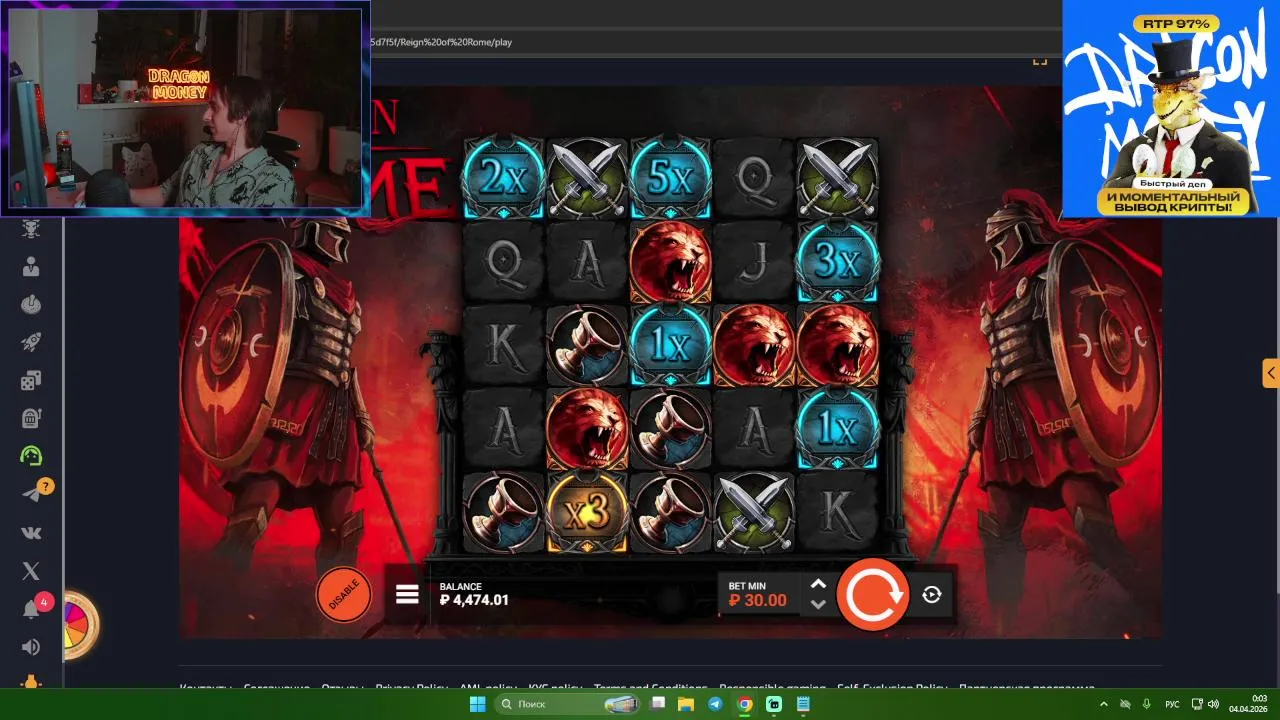Click the BET MIN ₽ 30.00 field
The height and width of the screenshot is (720, 1280).
coord(758,594)
